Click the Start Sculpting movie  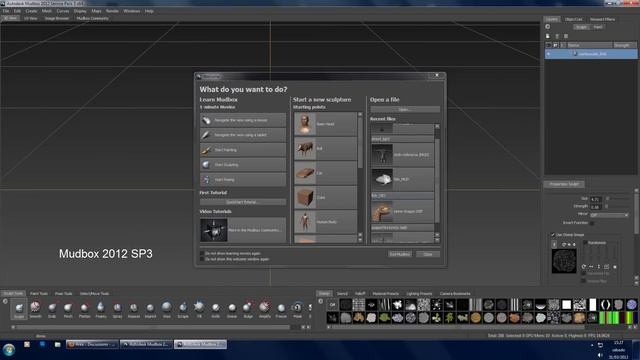(243, 164)
